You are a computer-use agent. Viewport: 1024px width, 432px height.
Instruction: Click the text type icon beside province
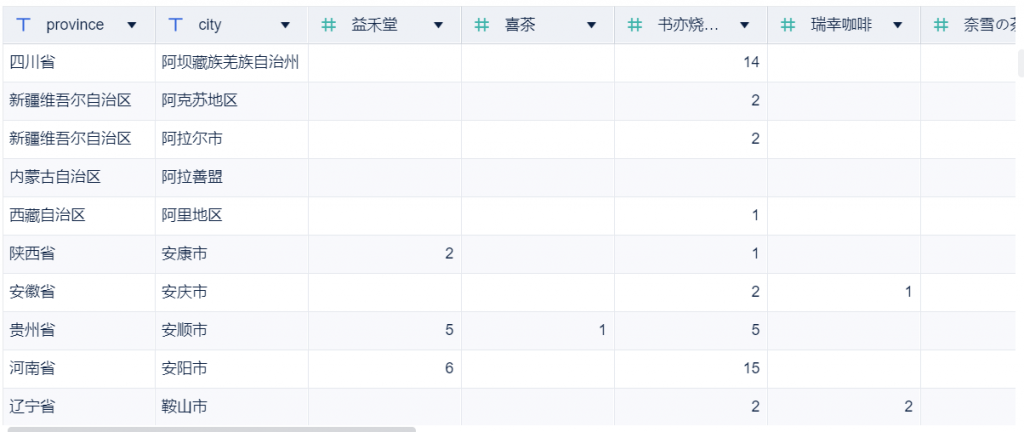[x=24, y=25]
